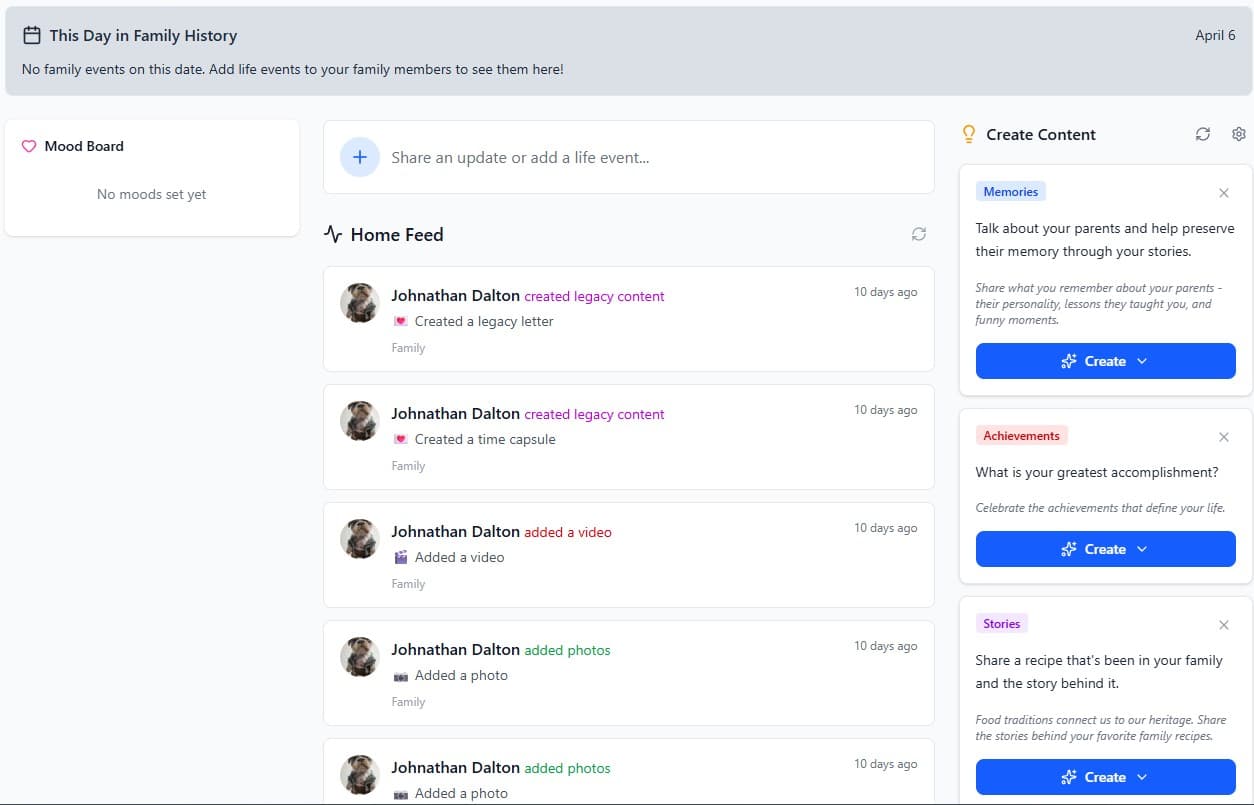Click avatar on the time capsule post
Image resolution: width=1254 pixels, height=805 pixels.
360,421
